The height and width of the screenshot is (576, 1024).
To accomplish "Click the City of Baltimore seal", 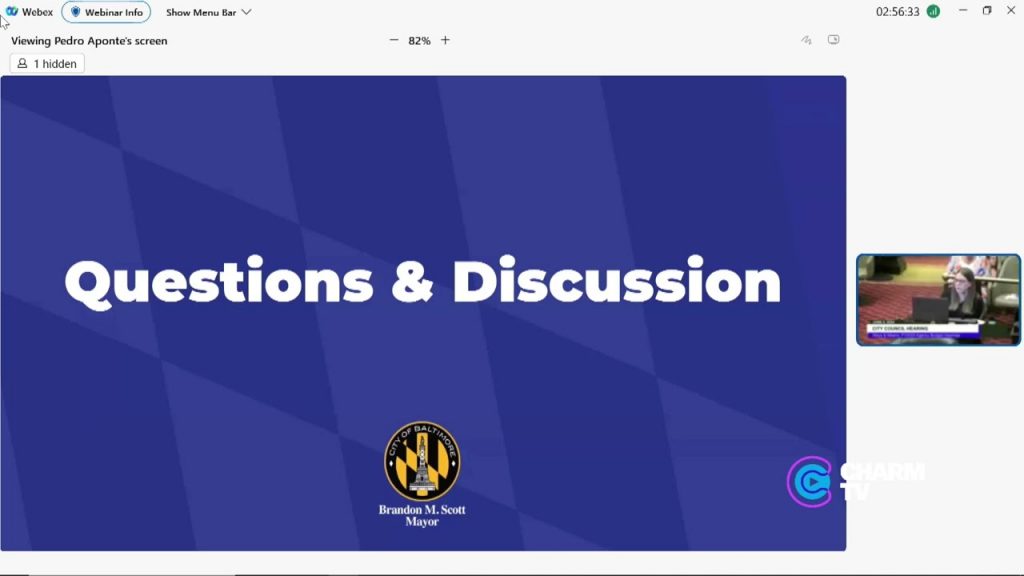I will point(422,461).
